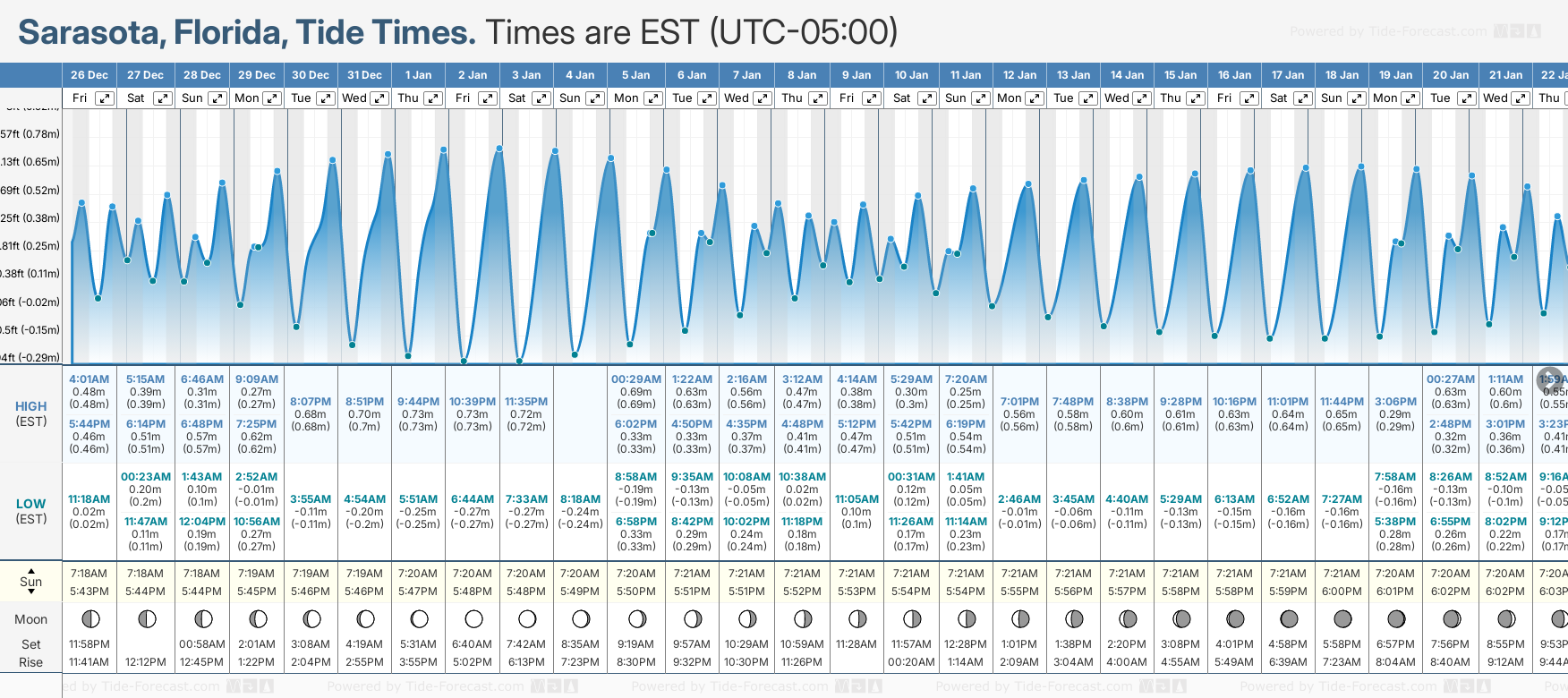
Task: Click the full moon icon under 17 Jan
Action: [1289, 618]
